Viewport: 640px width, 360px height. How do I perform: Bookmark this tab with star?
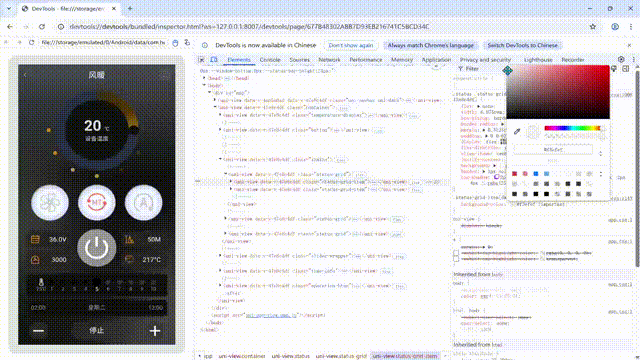click(x=593, y=27)
